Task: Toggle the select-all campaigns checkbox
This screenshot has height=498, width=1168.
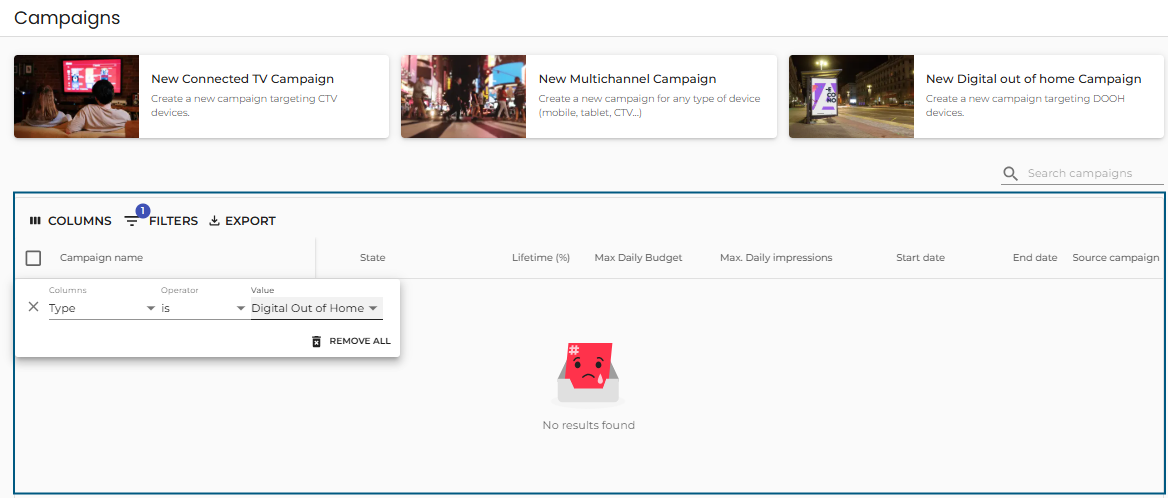Action: coord(33,258)
